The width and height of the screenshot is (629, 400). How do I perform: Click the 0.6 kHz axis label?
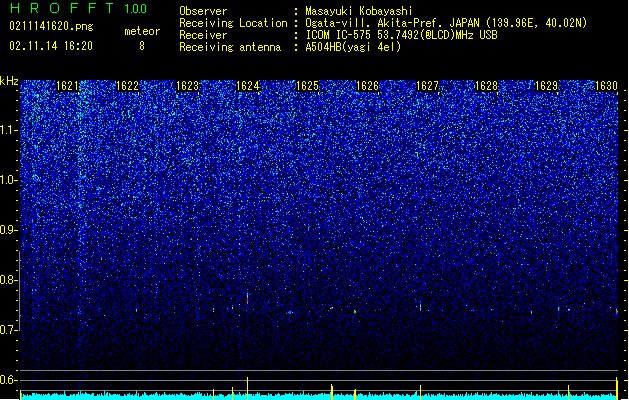pyautogui.click(x=9, y=380)
